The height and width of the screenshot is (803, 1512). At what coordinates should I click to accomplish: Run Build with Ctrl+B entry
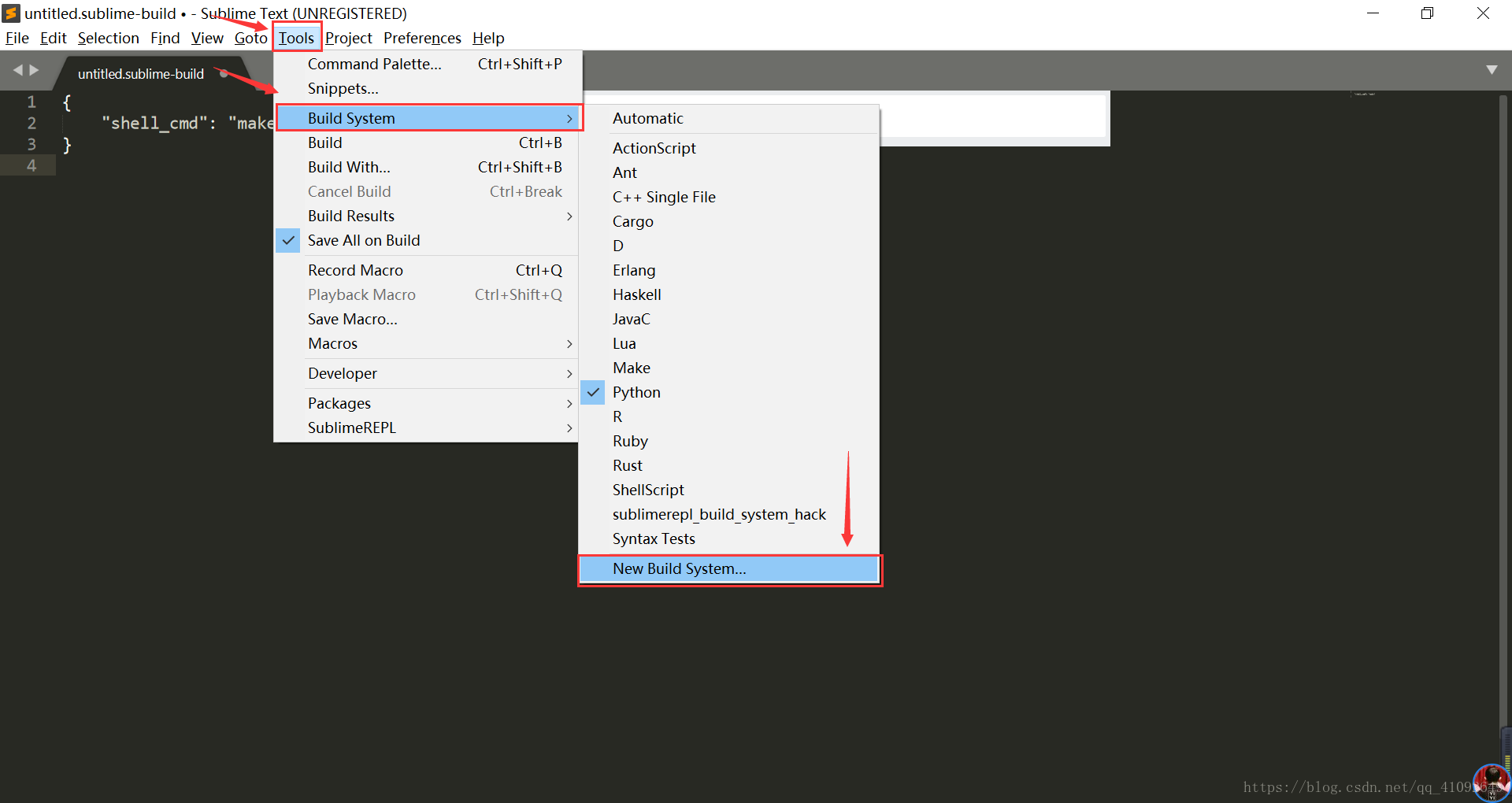point(428,142)
